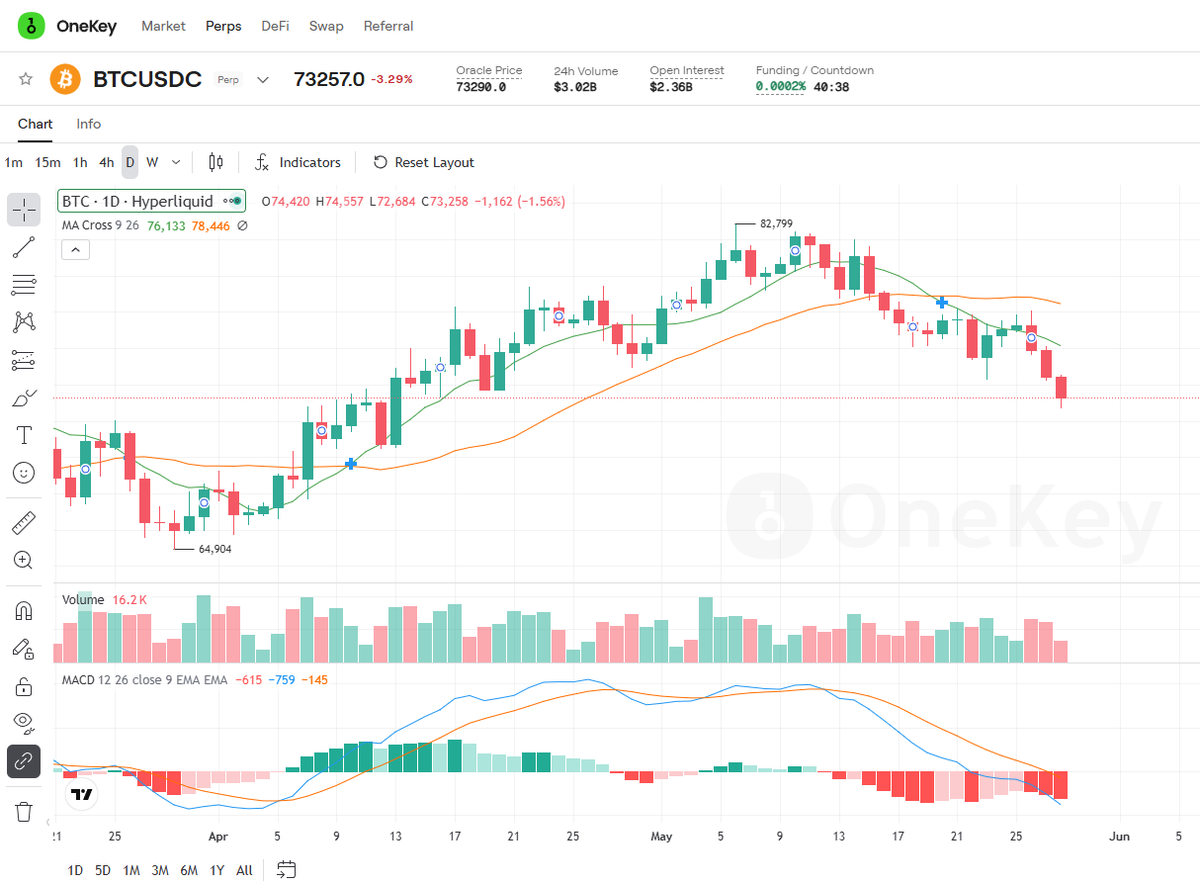The height and width of the screenshot is (884, 1200).
Task: Set chart range to All
Action: point(244,870)
